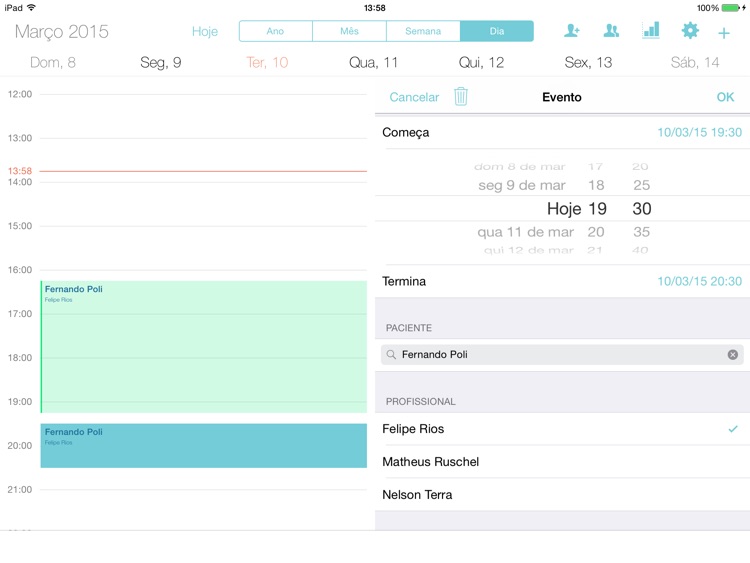Clear the patient search field
Viewport: 750px width, 563px height.
pyautogui.click(x=732, y=354)
